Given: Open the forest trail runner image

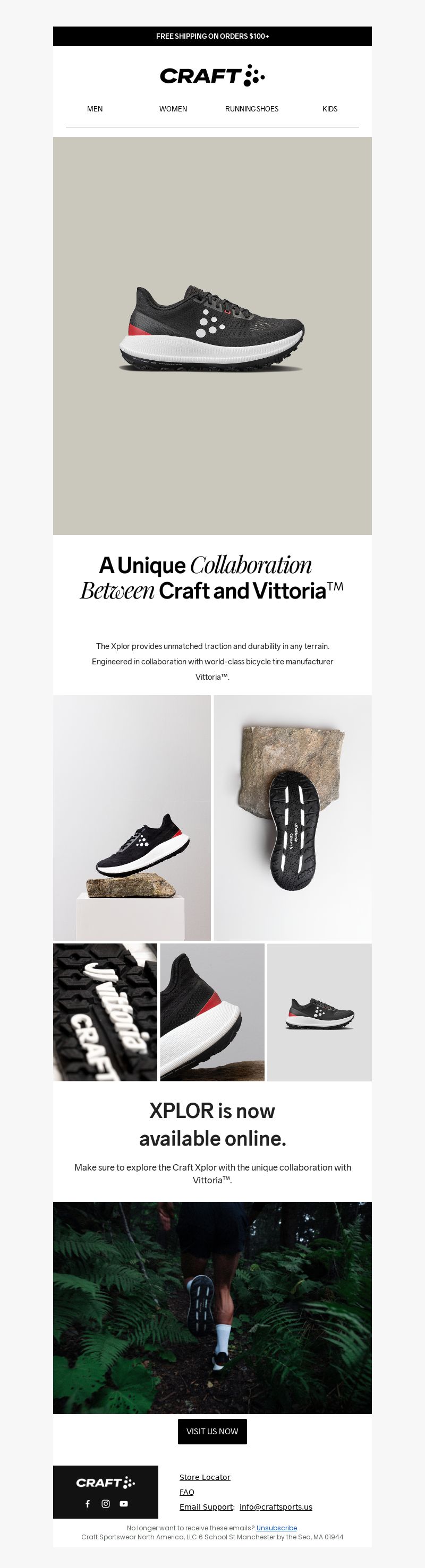Looking at the screenshot, I should click(212, 1307).
